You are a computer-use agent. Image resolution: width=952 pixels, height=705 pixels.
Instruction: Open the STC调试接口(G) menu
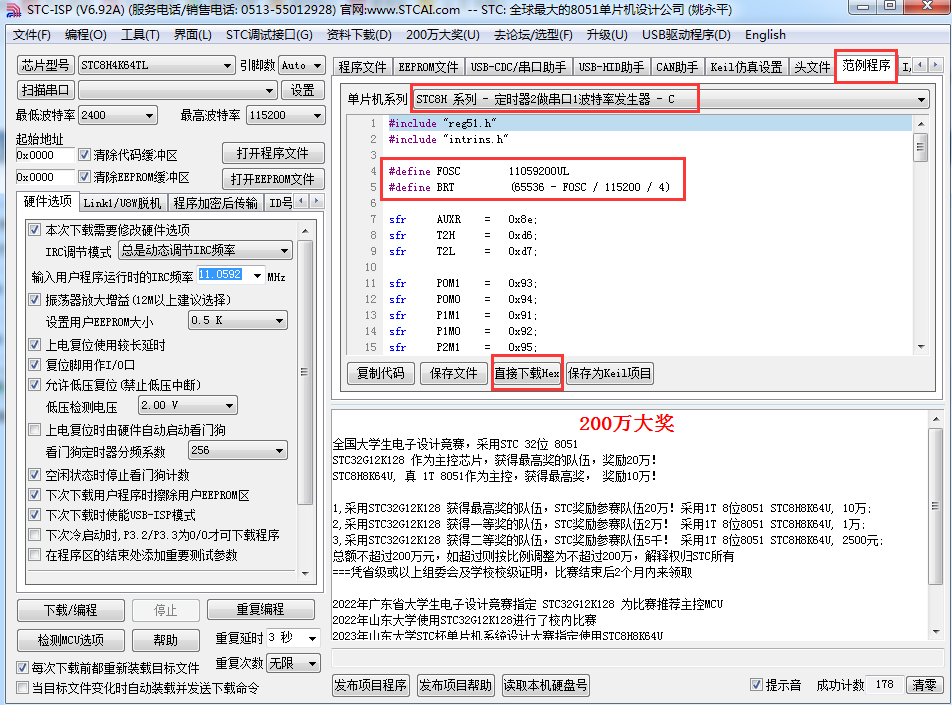[x=269, y=35]
